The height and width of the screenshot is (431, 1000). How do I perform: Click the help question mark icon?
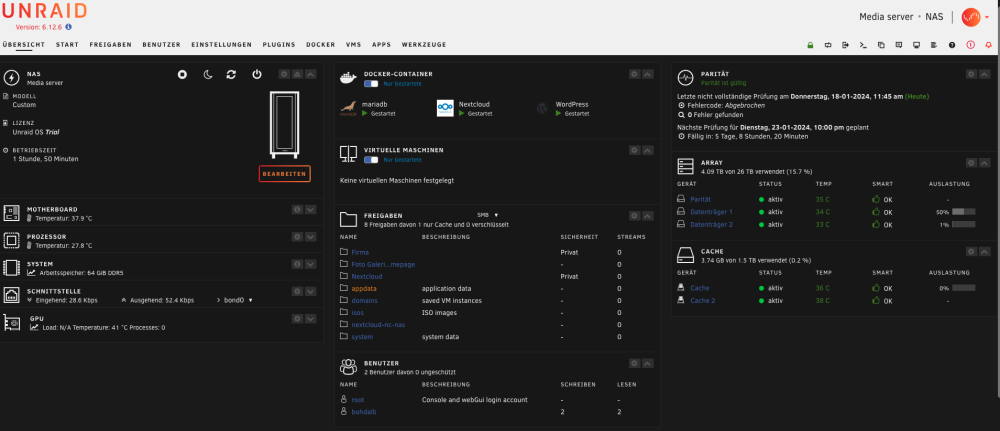[x=952, y=45]
